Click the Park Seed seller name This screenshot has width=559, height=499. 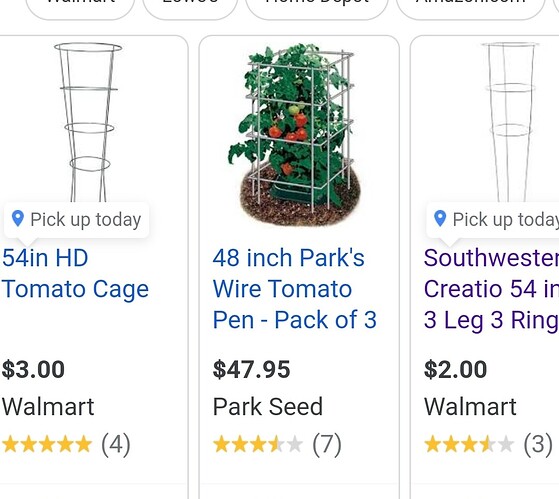[x=268, y=407]
